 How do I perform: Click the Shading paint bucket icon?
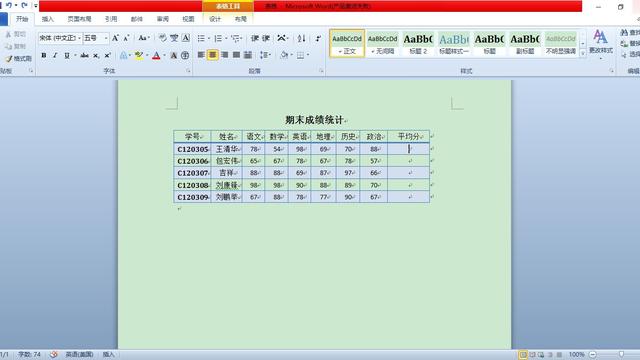point(284,55)
